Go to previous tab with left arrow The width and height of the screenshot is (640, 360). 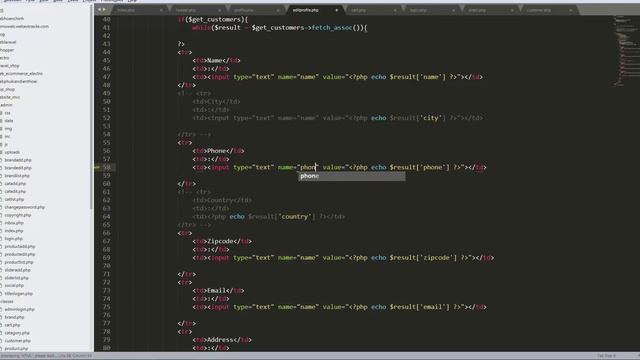coord(99,9)
